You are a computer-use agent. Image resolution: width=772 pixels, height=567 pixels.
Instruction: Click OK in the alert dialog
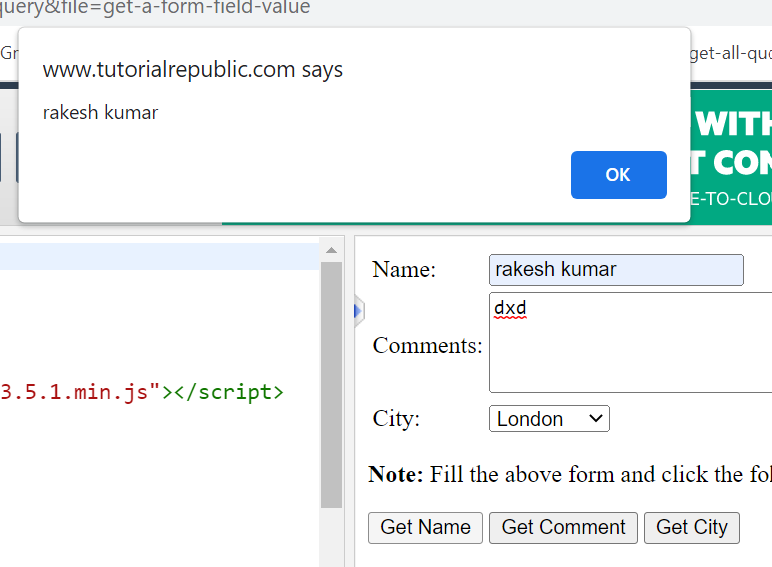pos(618,175)
